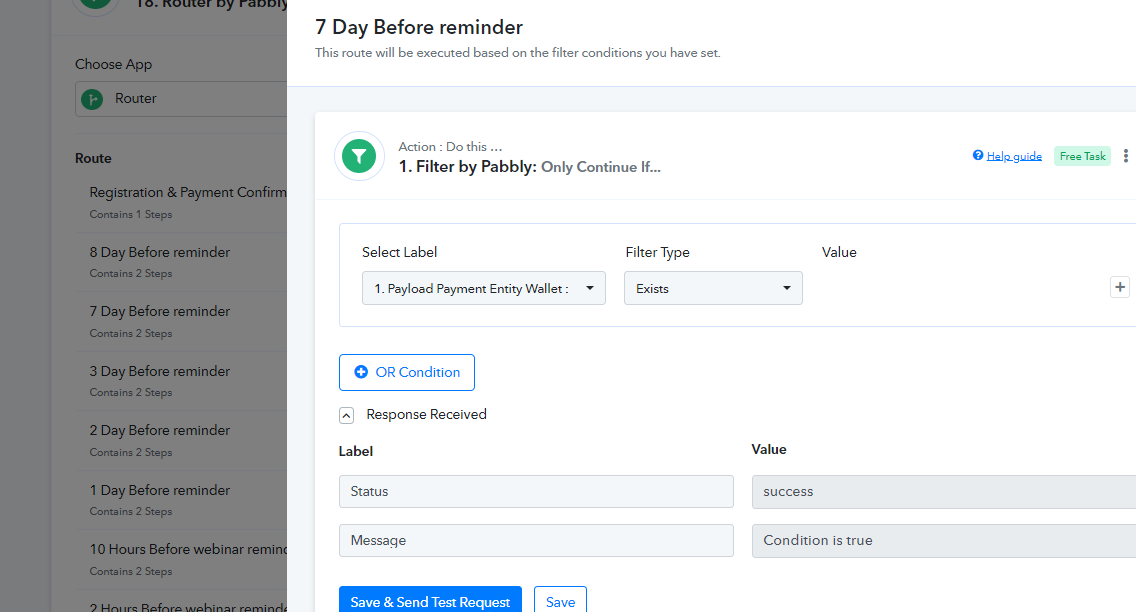Image resolution: width=1136 pixels, height=612 pixels.
Task: Add a condition with the plus icon beside Value
Action: coord(1120,288)
